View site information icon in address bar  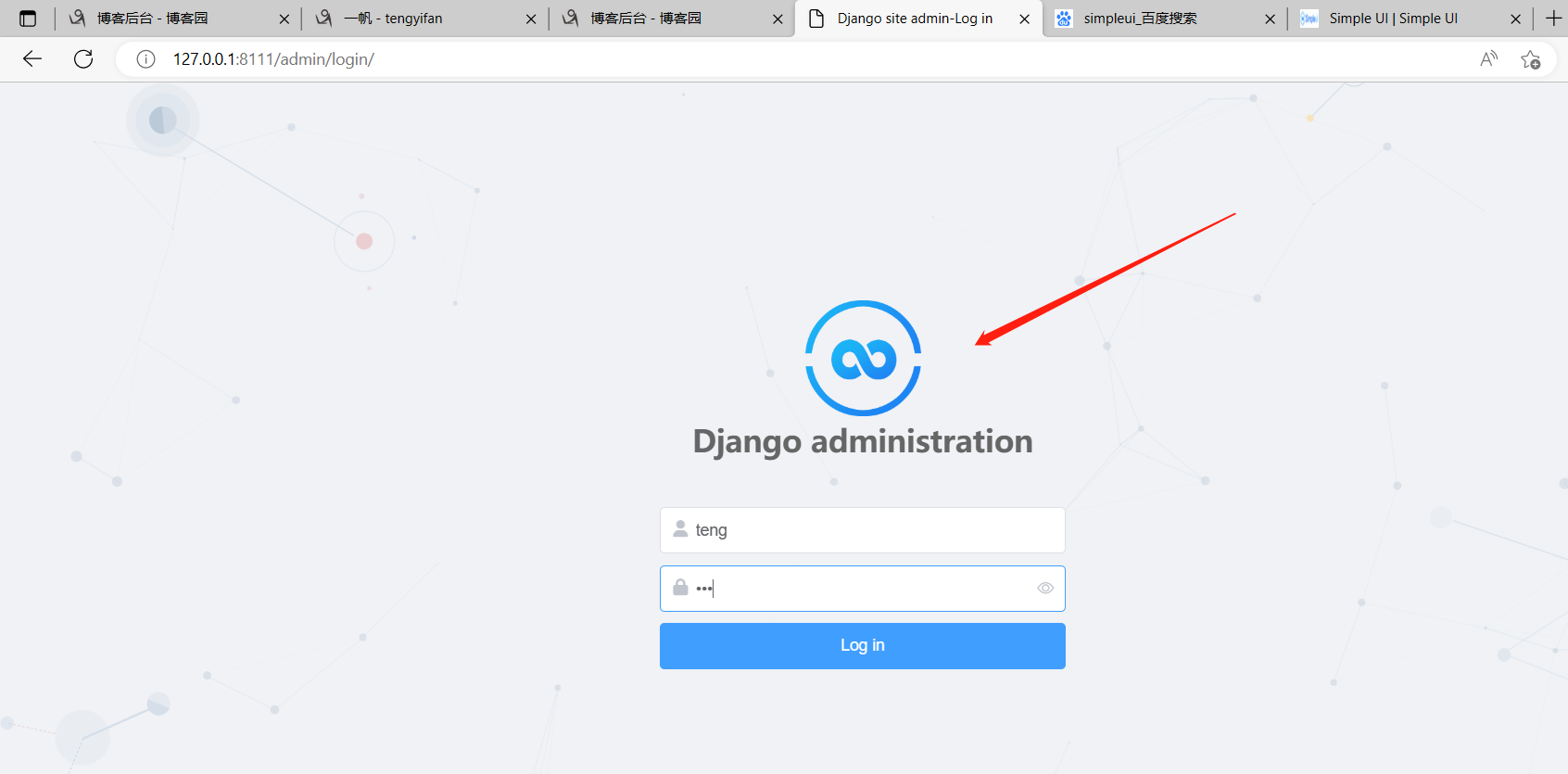145,59
